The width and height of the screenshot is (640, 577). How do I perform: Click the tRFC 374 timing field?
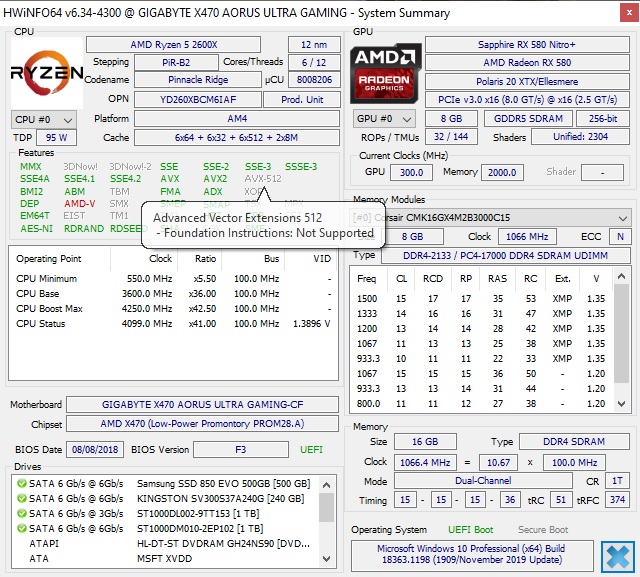pos(617,499)
